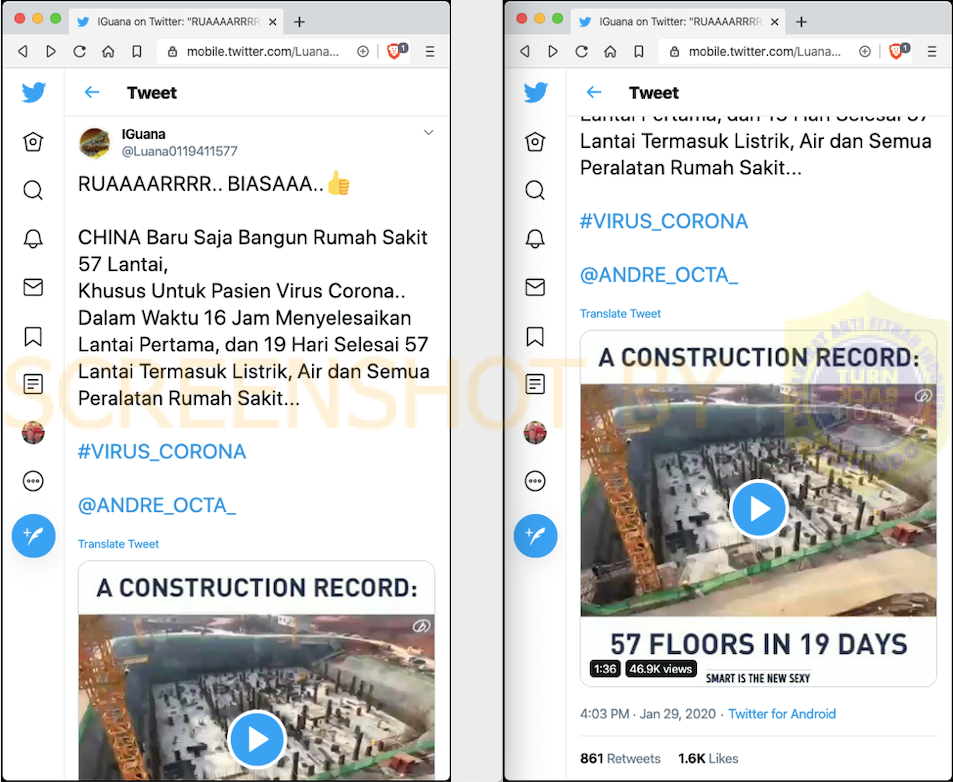Click browser forward button in left window

[51, 52]
